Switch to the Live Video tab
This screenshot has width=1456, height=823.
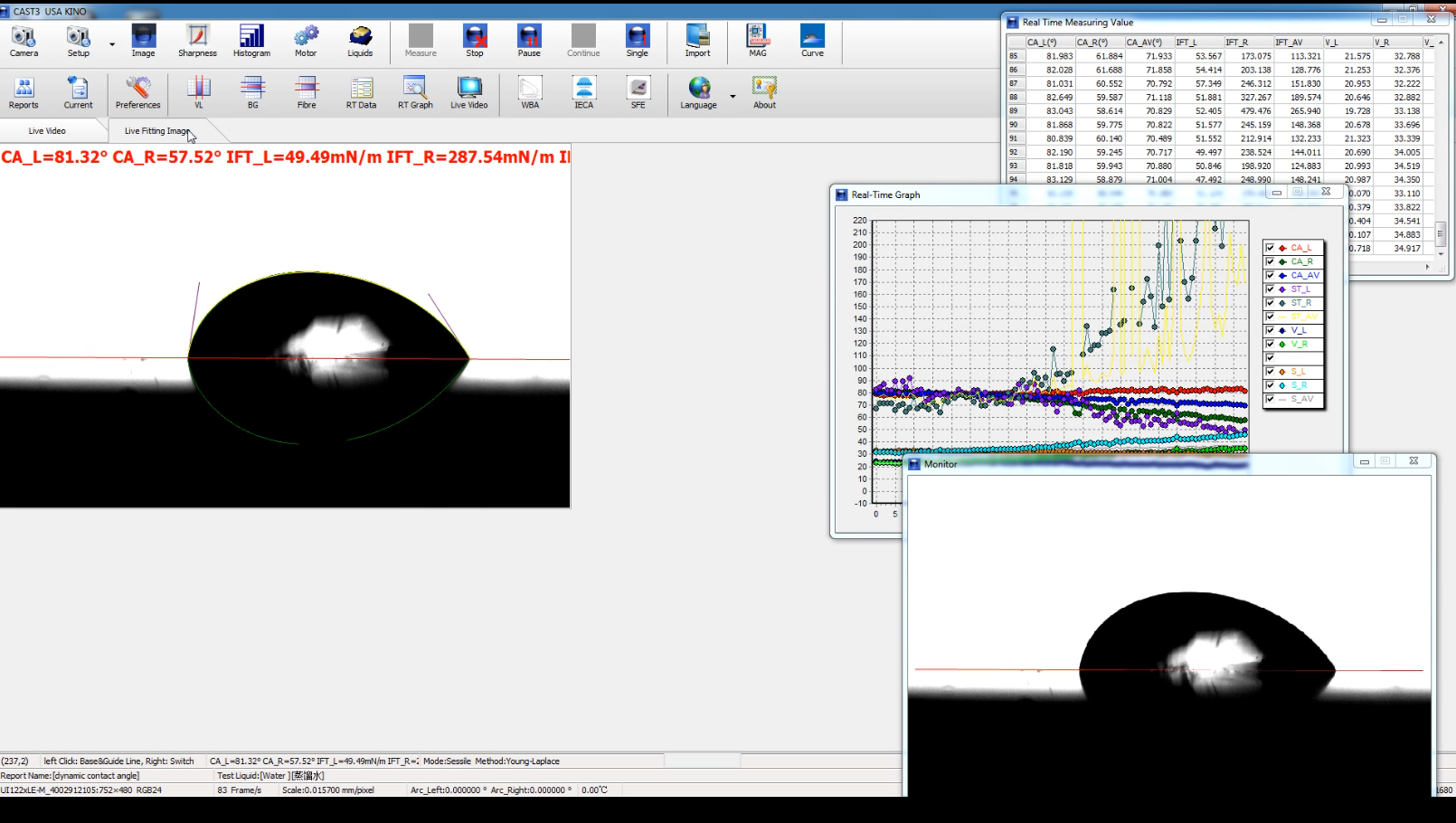point(47,131)
